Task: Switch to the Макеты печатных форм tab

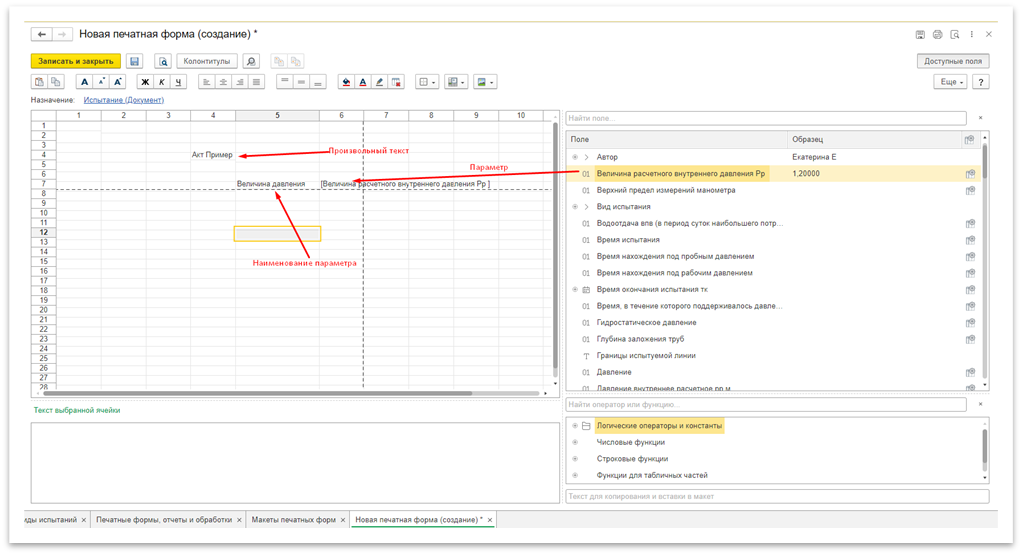Action: point(293,520)
